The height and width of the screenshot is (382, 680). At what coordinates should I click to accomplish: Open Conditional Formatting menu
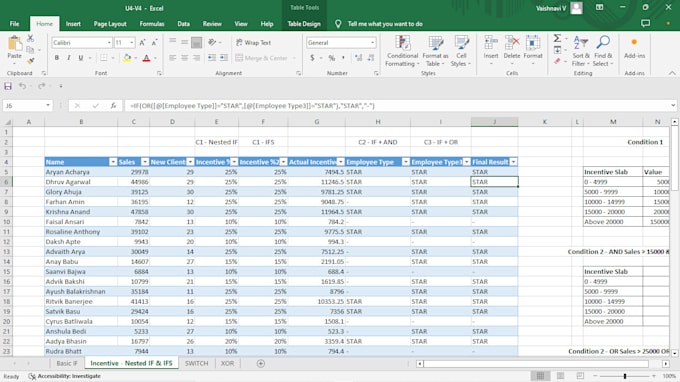point(402,51)
